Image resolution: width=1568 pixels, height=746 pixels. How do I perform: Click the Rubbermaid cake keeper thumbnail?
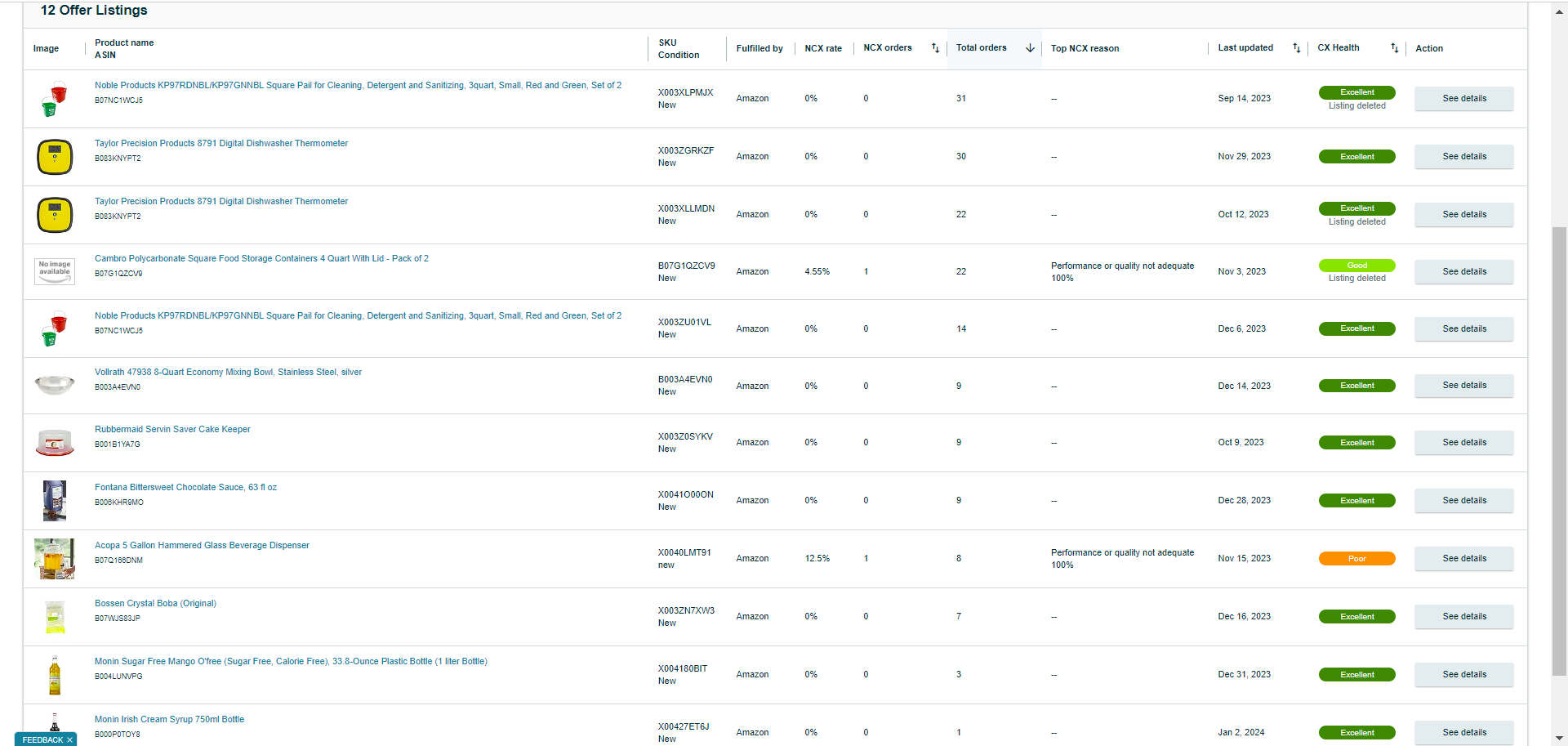click(x=55, y=443)
